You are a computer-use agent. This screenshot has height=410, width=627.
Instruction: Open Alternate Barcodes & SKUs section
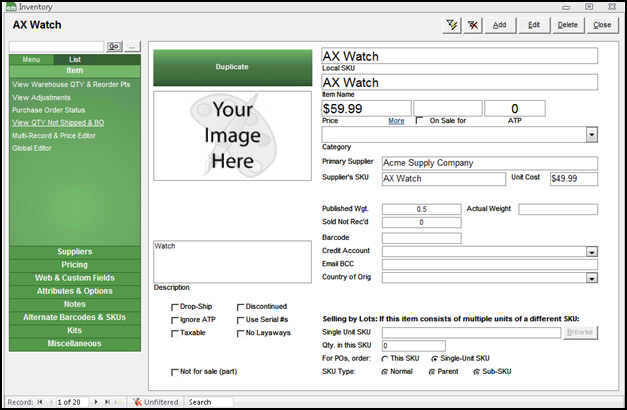pos(75,317)
